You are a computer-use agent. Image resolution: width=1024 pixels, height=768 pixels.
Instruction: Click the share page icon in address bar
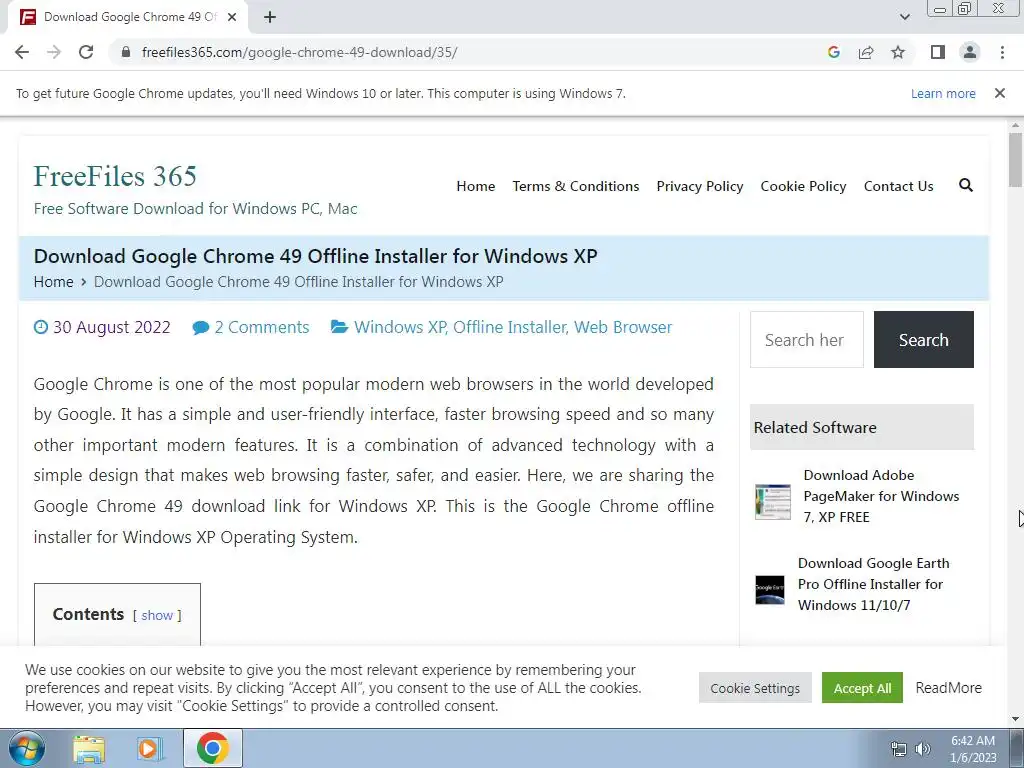pyautogui.click(x=866, y=52)
